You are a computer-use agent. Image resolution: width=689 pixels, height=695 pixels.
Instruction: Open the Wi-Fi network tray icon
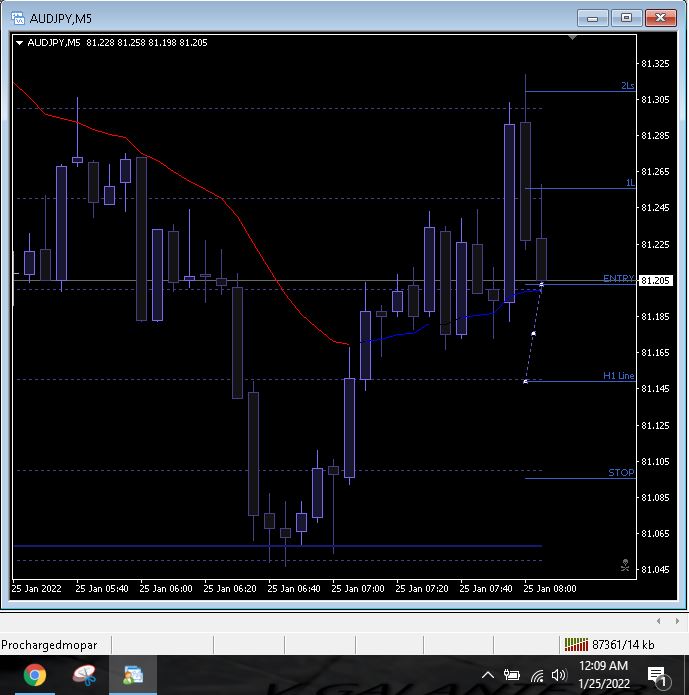(537, 675)
